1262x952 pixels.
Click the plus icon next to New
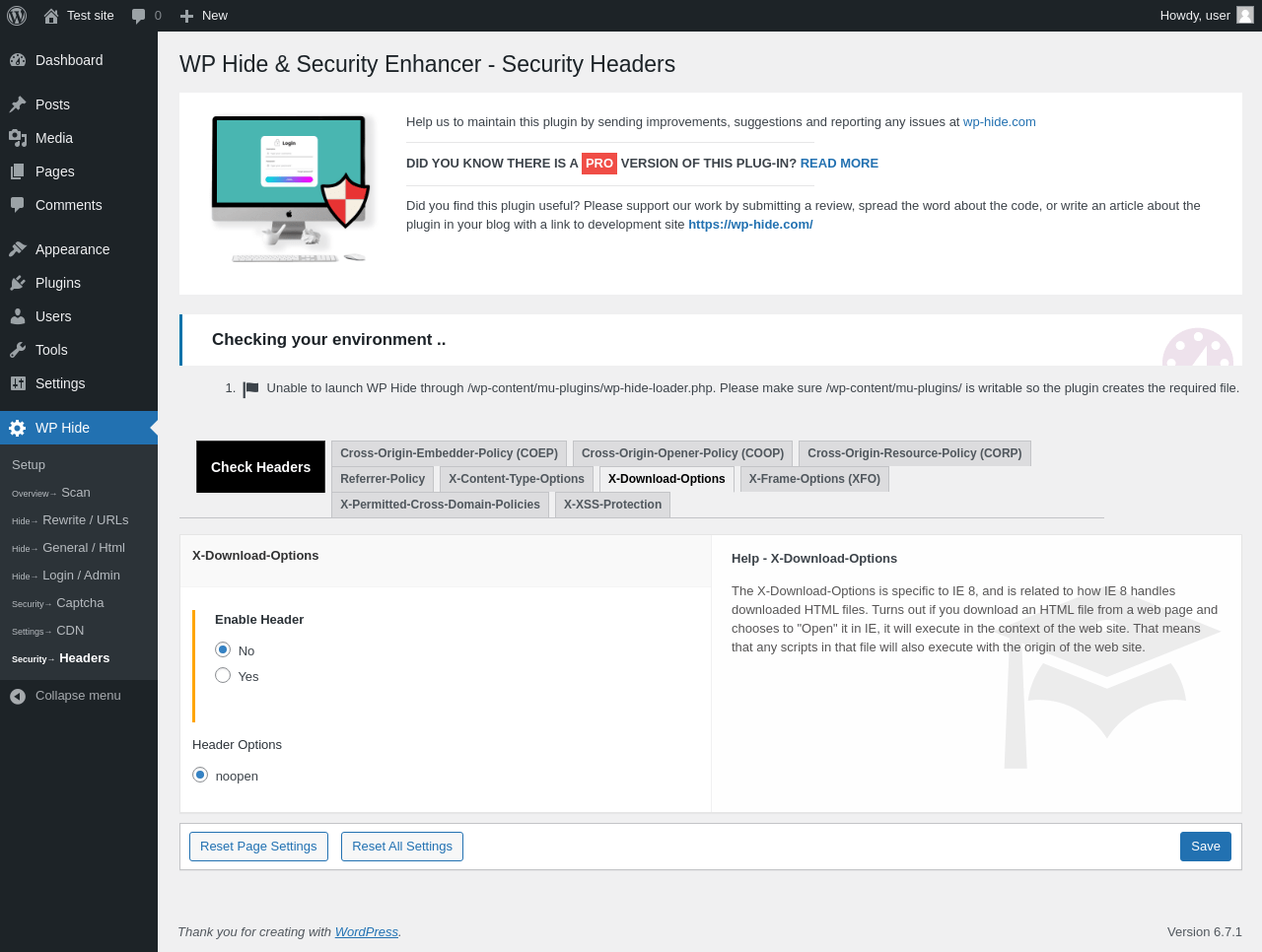[x=186, y=16]
